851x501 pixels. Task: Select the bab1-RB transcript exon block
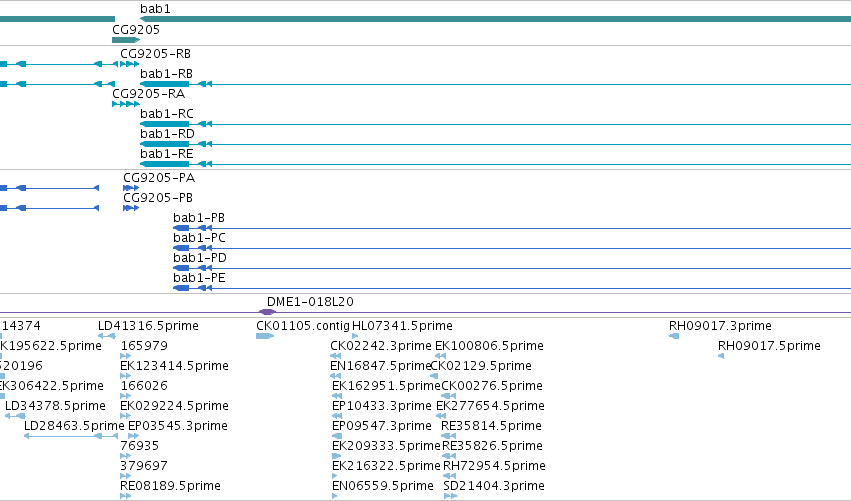164,84
